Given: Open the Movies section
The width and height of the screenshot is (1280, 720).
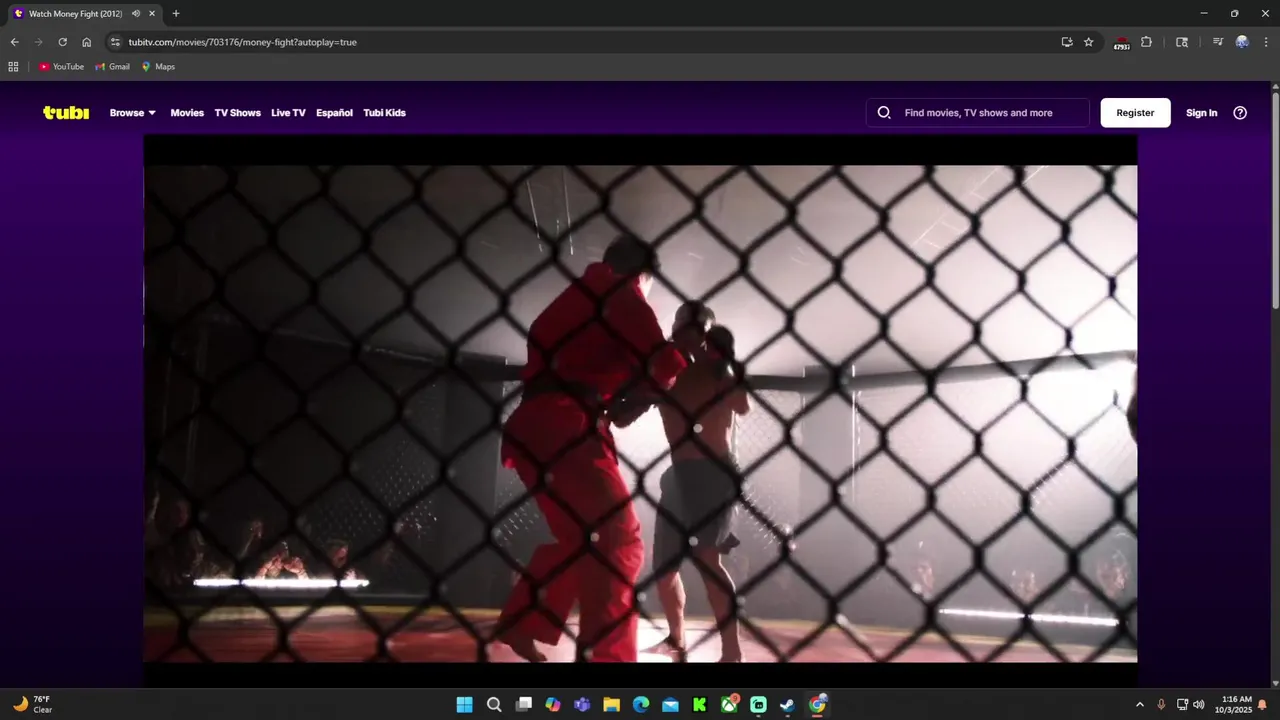Looking at the screenshot, I should [x=187, y=113].
